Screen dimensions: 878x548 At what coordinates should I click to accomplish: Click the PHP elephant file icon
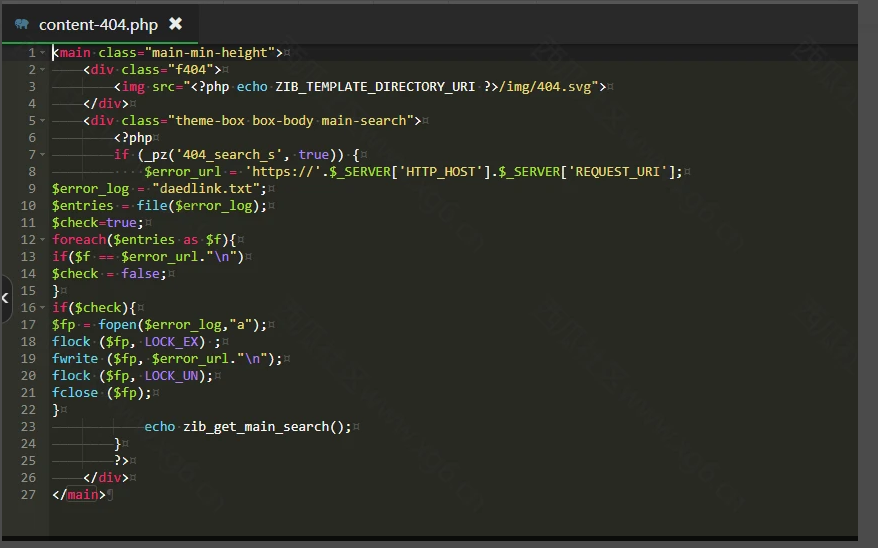coord(22,24)
